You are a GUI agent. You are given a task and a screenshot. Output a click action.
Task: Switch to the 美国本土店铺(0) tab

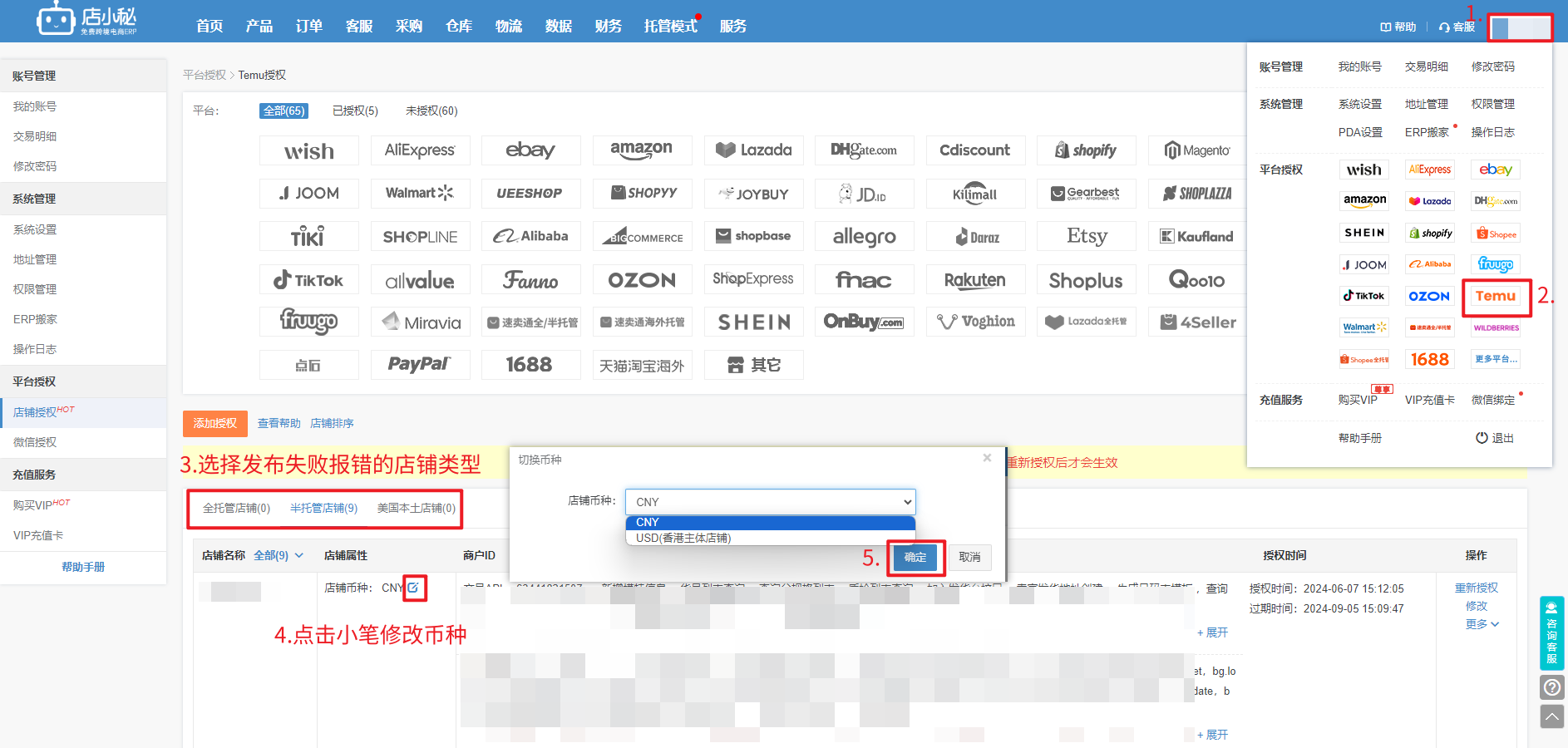pos(417,508)
